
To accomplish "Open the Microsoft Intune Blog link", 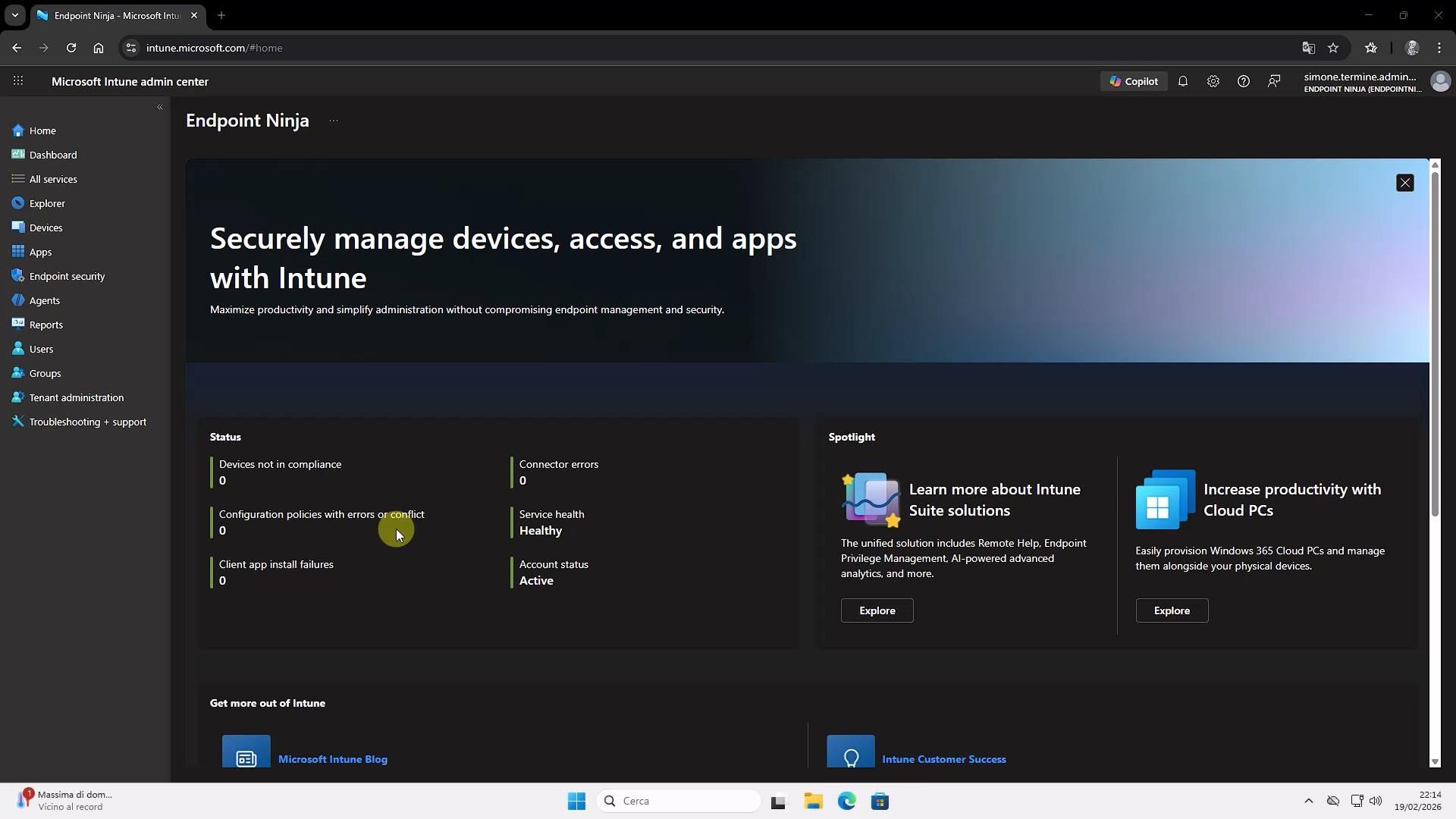I will coord(332,759).
